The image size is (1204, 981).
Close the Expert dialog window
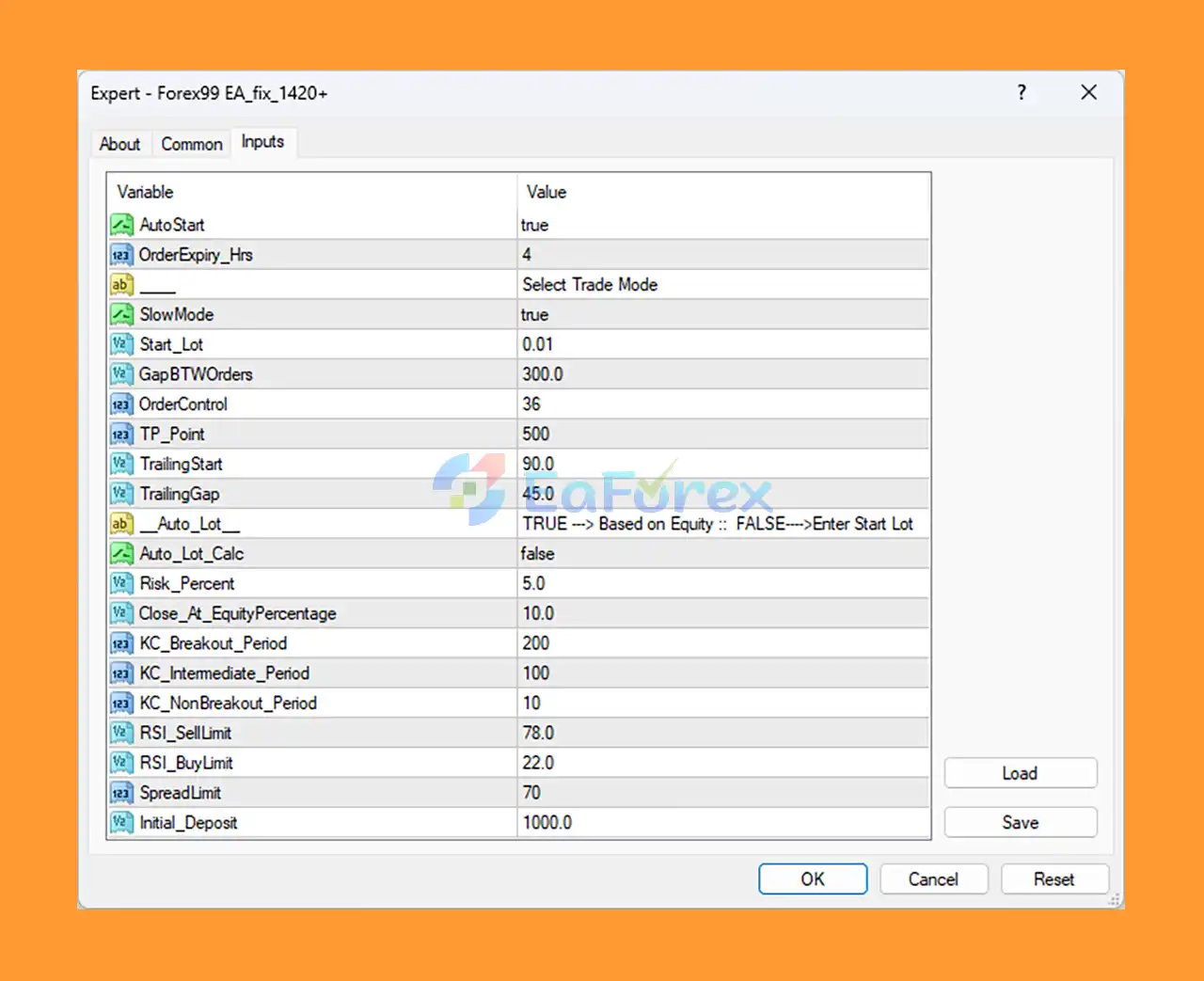pos(1089,92)
